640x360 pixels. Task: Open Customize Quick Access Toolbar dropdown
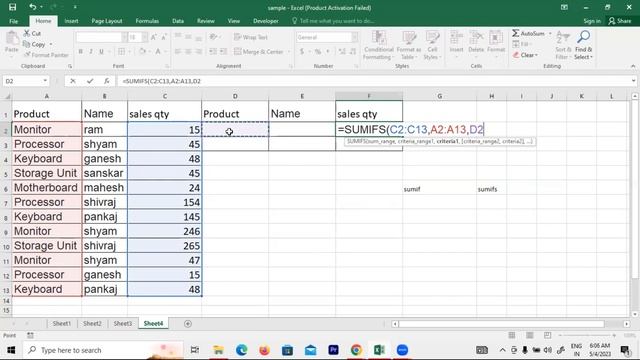click(x=75, y=7)
